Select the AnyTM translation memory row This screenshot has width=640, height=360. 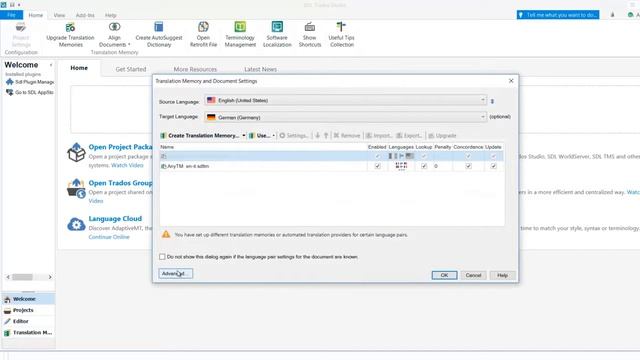pyautogui.click(x=331, y=166)
